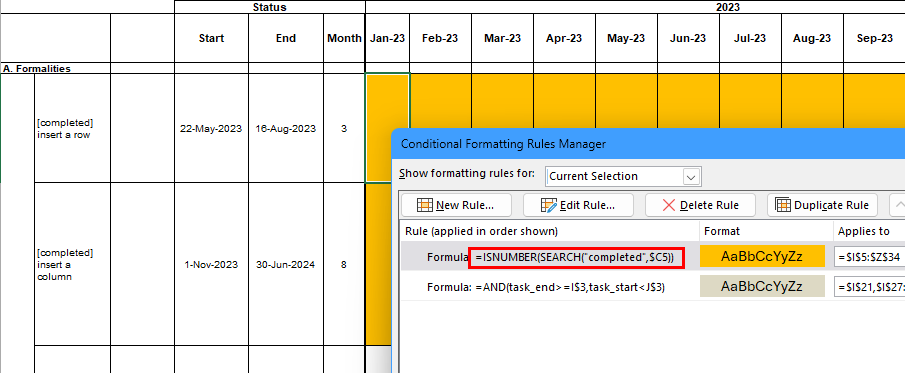Click the Edit Rule button
This screenshot has width=905, height=373.
tap(578, 205)
